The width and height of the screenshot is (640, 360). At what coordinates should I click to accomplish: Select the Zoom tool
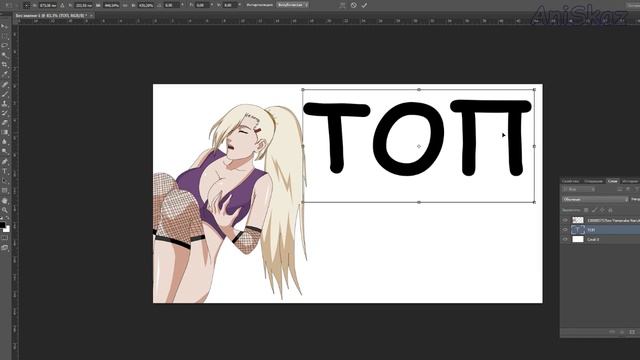4,210
